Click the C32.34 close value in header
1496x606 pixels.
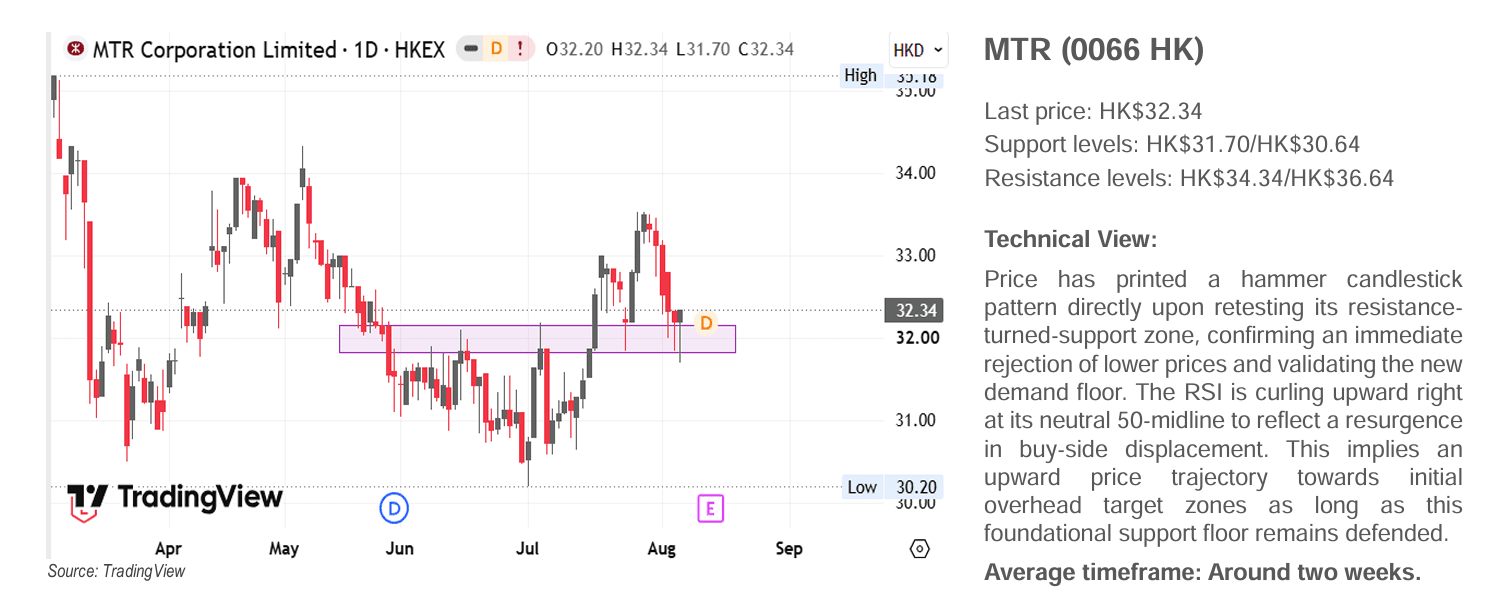tap(766, 49)
